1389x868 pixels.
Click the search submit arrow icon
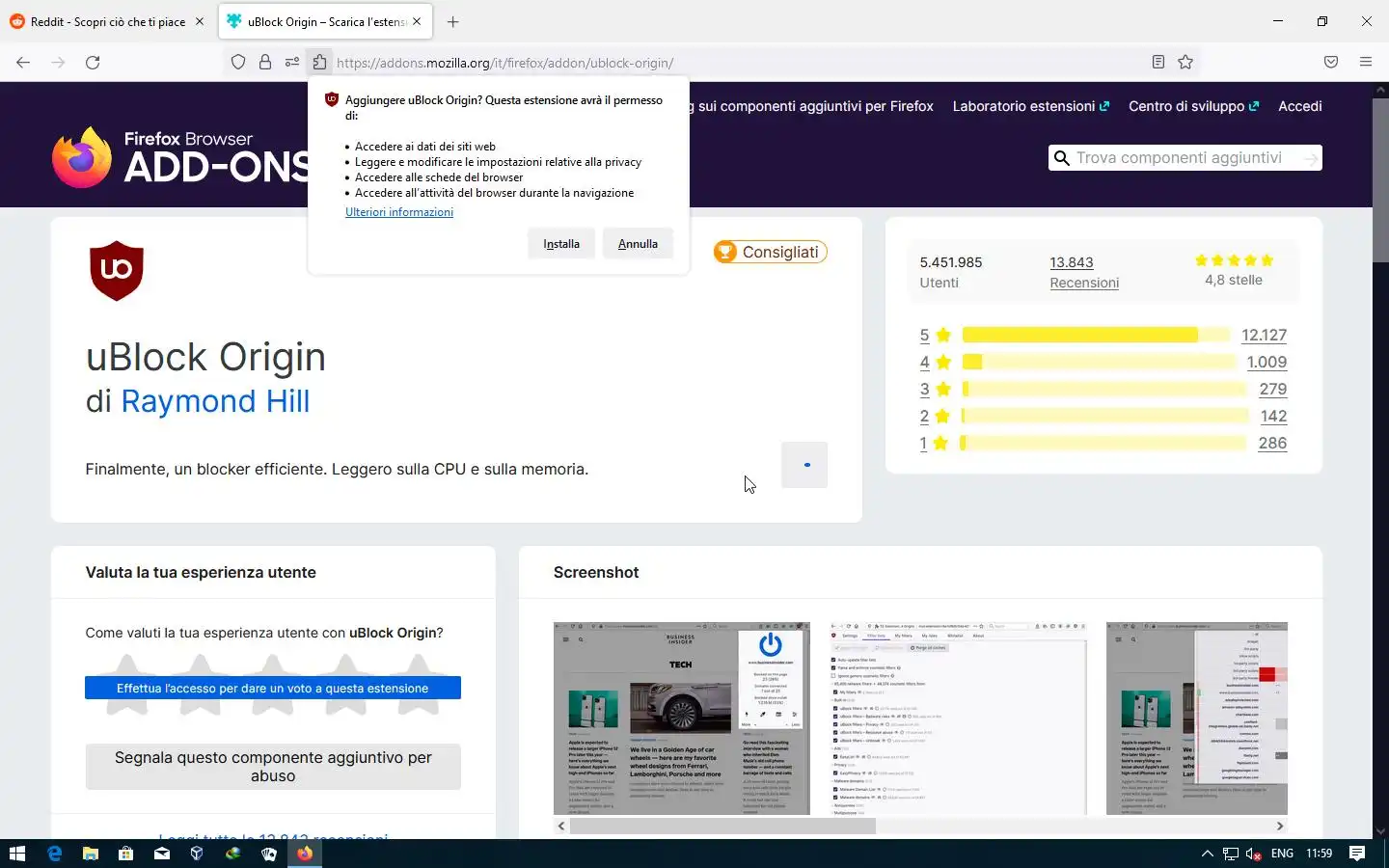pos(1310,158)
